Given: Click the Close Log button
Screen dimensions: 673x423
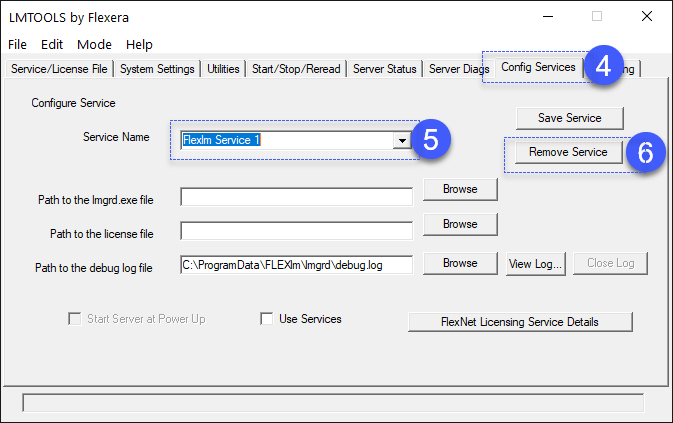Looking at the screenshot, I should coord(610,263).
